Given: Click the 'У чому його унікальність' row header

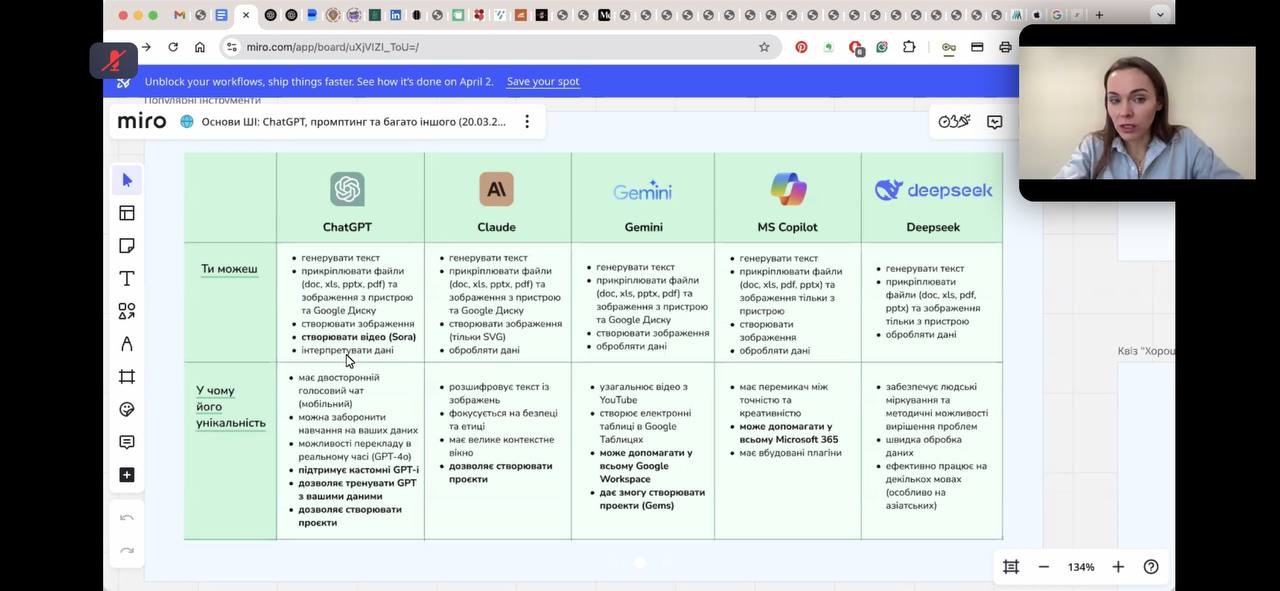Looking at the screenshot, I should pyautogui.click(x=231, y=406).
